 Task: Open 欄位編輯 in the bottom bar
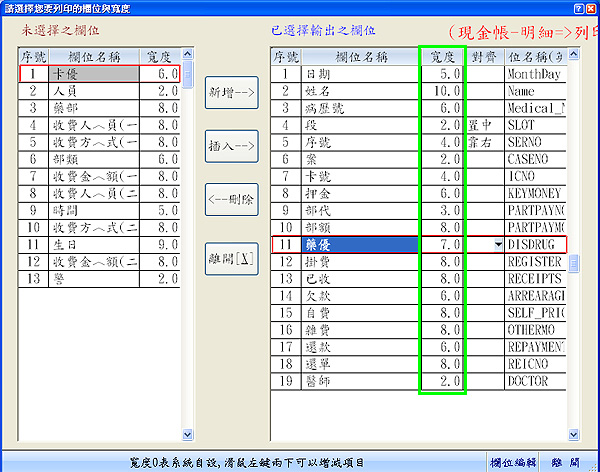[515, 463]
